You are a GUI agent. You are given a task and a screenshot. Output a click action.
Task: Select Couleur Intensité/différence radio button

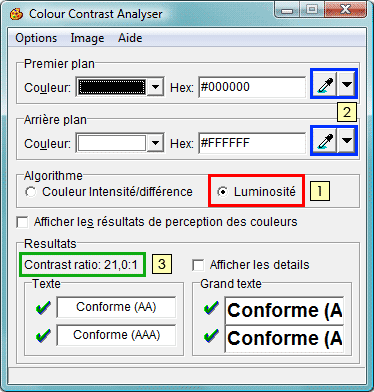(31, 192)
